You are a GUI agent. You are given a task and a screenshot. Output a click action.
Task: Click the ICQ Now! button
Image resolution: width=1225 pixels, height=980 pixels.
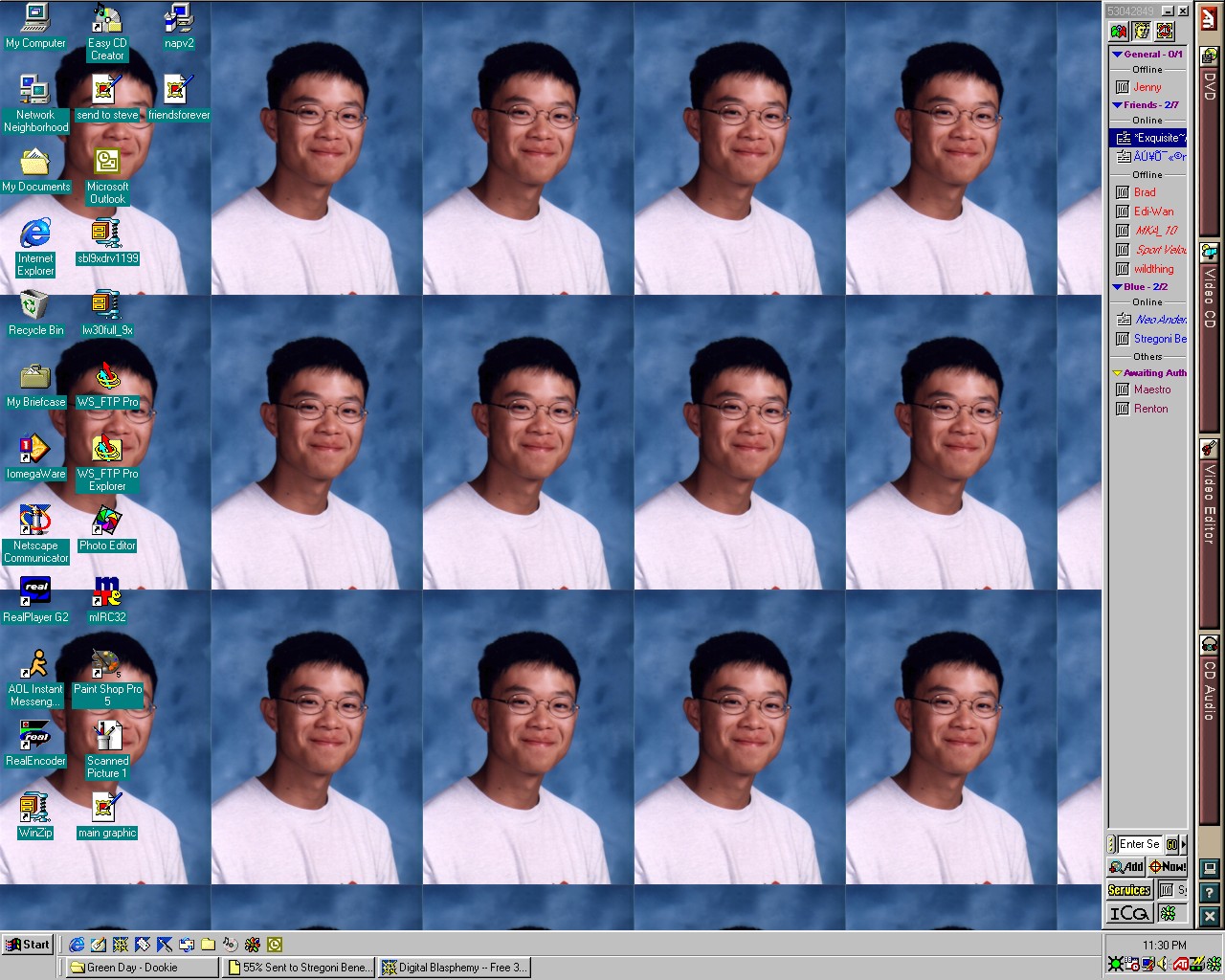pyautogui.click(x=1168, y=867)
